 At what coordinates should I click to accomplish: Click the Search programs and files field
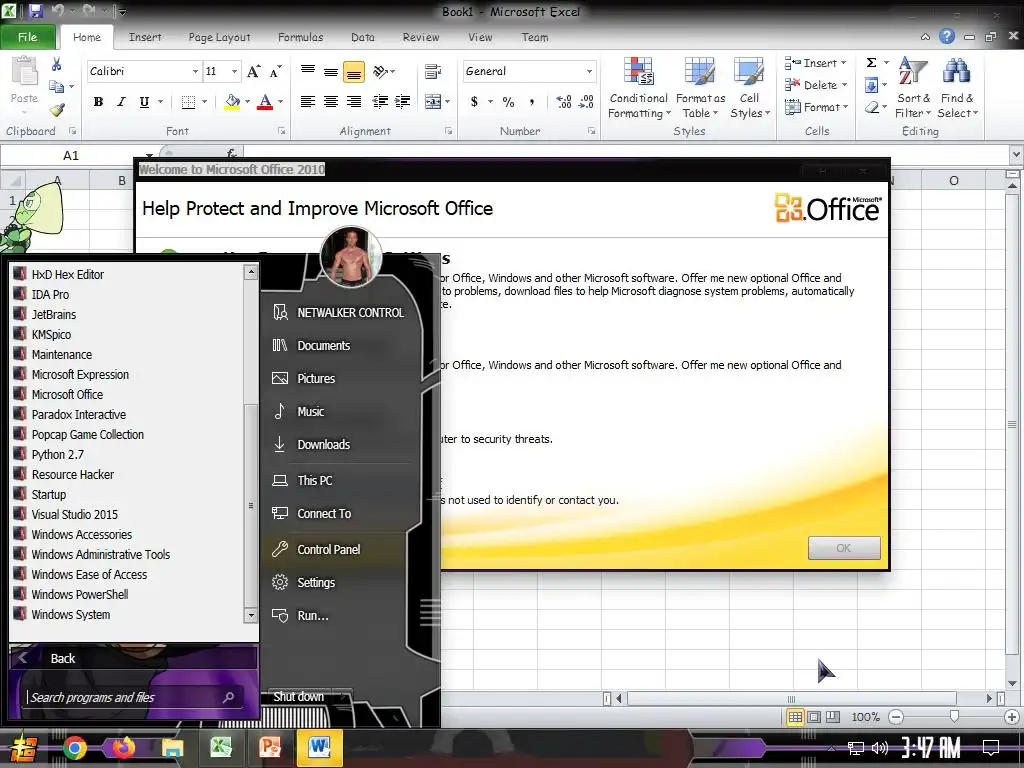click(131, 697)
